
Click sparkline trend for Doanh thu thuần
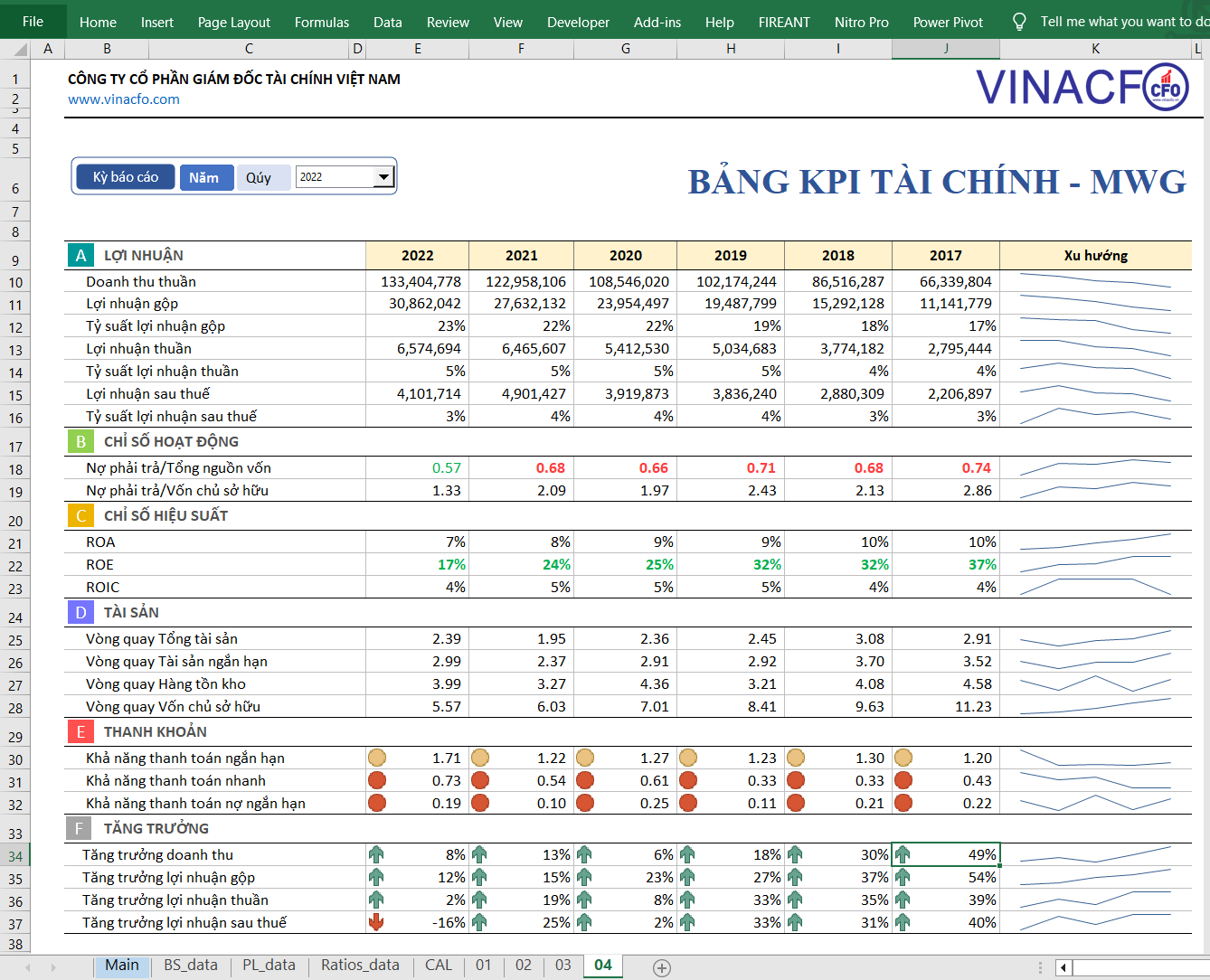pos(1095,281)
